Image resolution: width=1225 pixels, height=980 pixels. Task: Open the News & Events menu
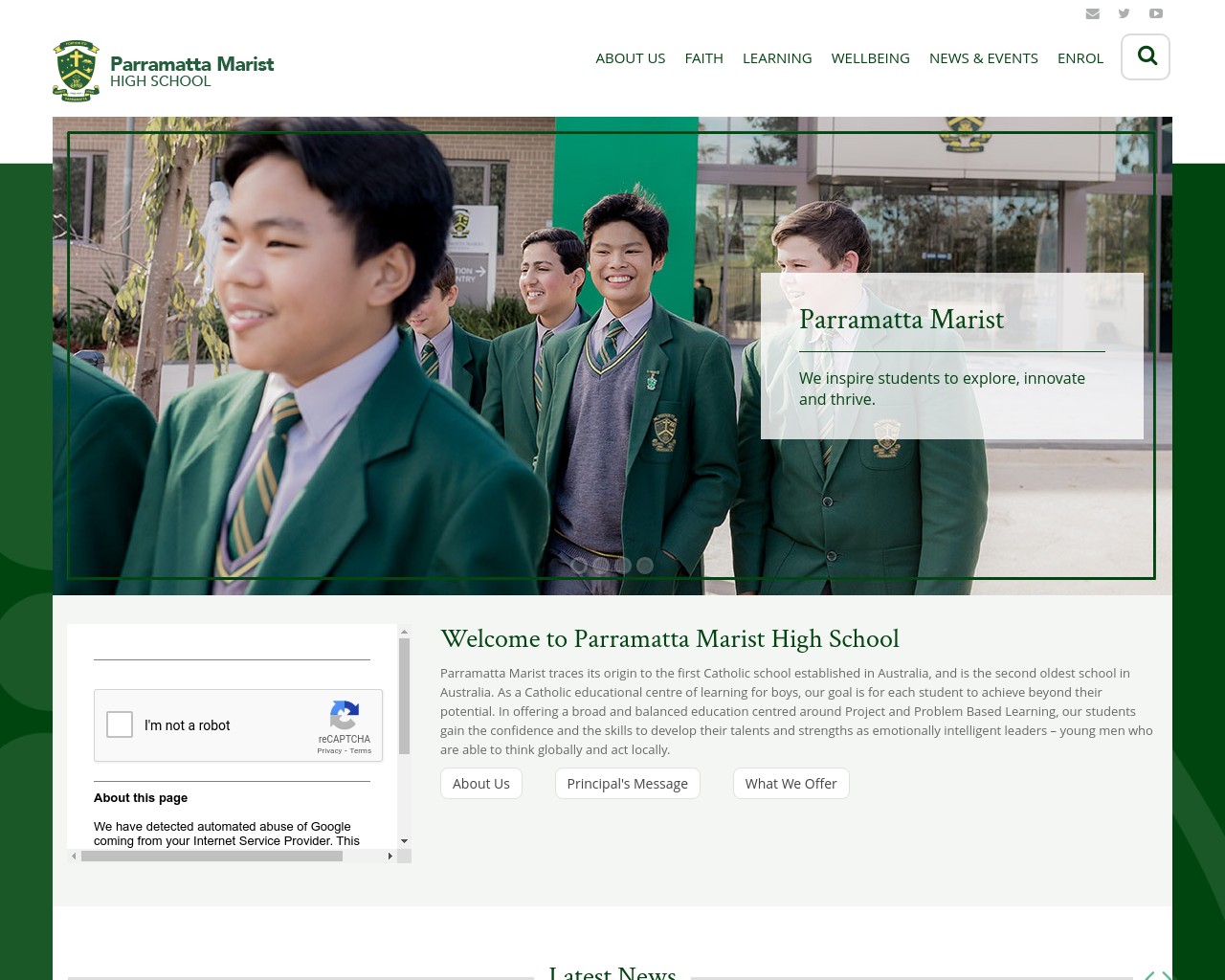(983, 58)
